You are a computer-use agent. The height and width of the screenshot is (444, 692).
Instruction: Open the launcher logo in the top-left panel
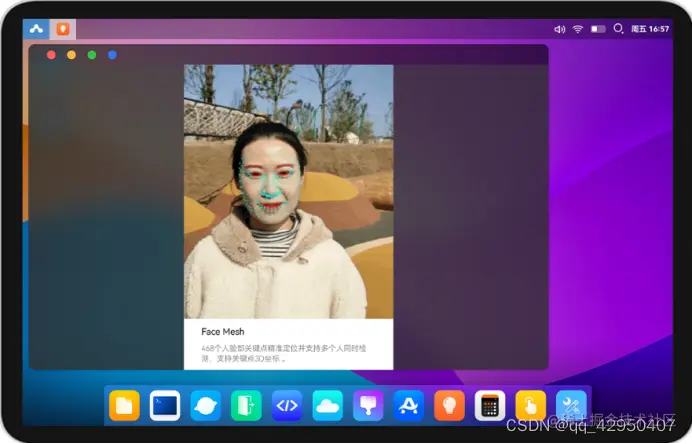[36, 29]
